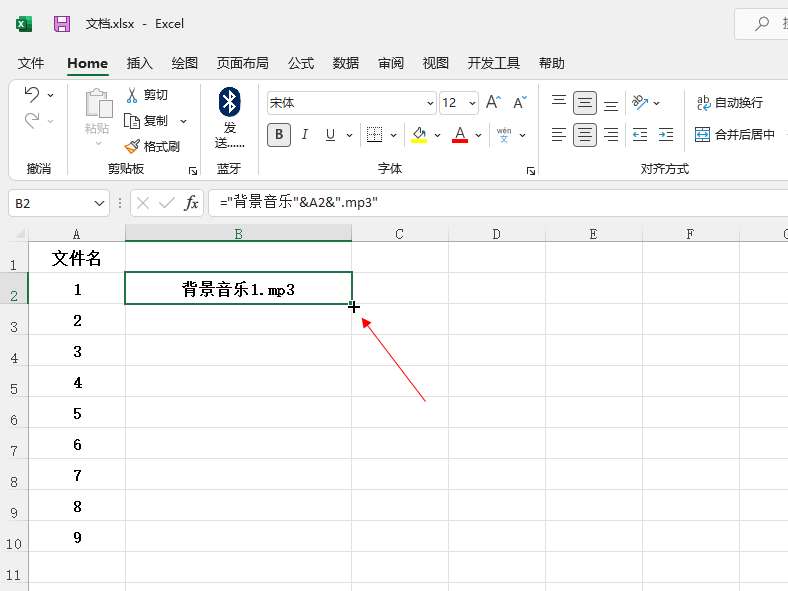Toggle Underline formatting
Viewport: 788px width, 591px height.
tap(330, 135)
